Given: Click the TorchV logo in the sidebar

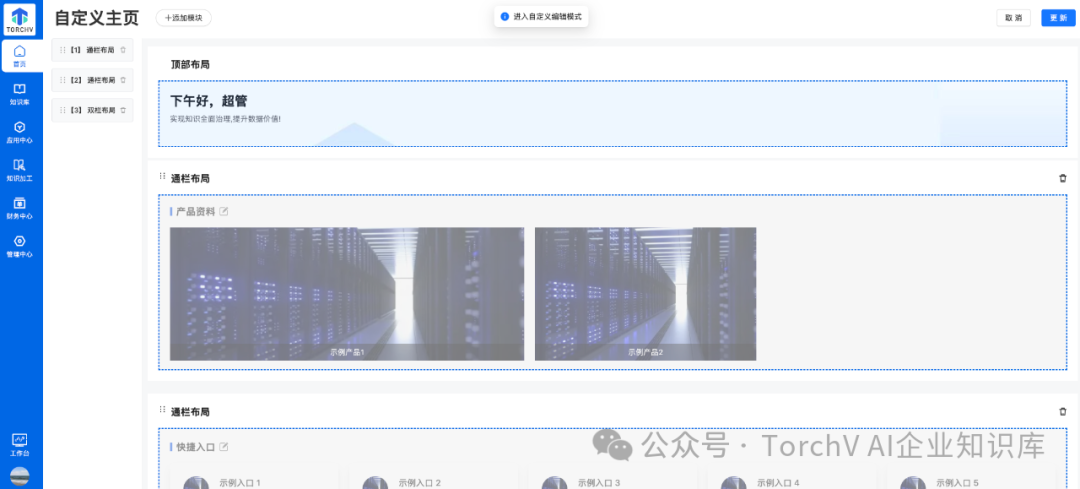Looking at the screenshot, I should coord(20,19).
